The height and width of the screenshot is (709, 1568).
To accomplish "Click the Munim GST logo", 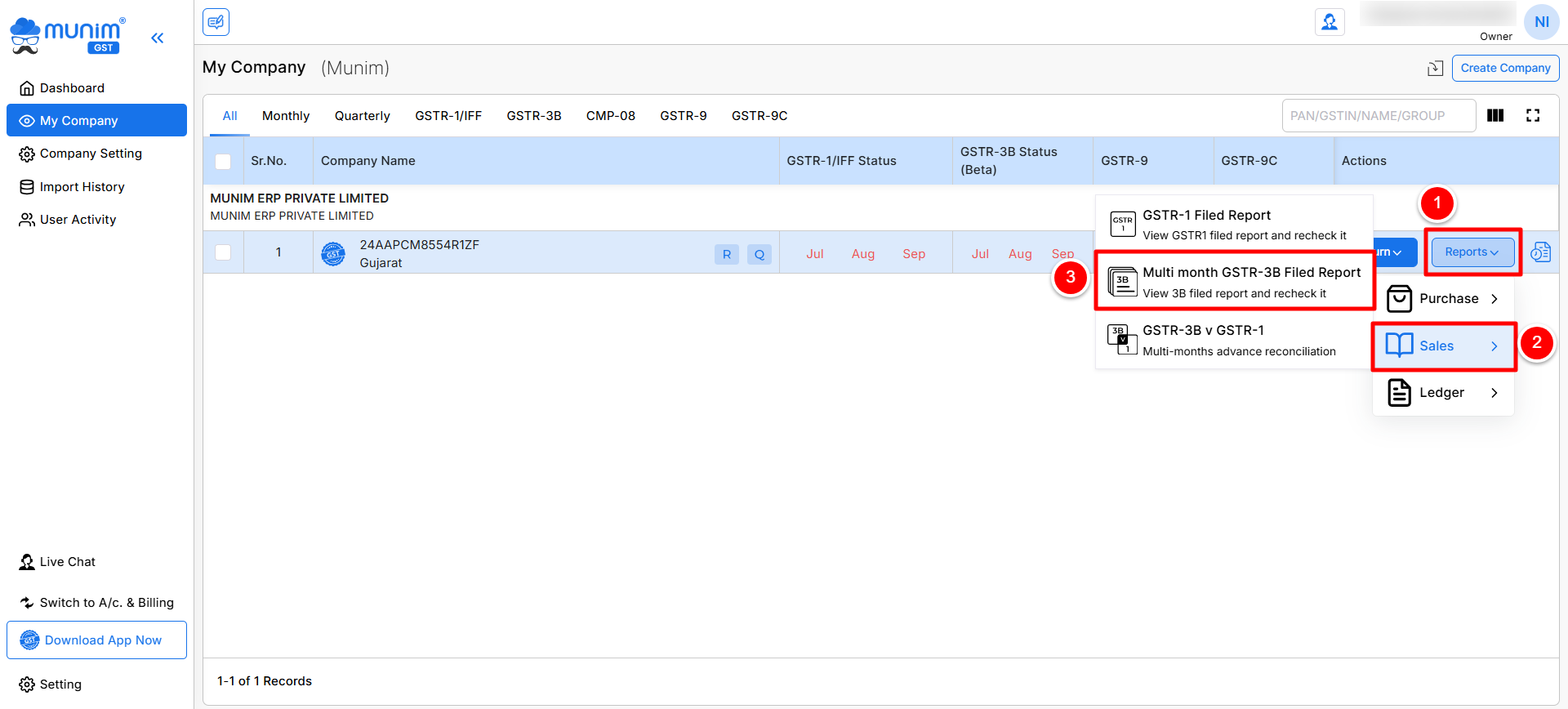I will (68, 36).
